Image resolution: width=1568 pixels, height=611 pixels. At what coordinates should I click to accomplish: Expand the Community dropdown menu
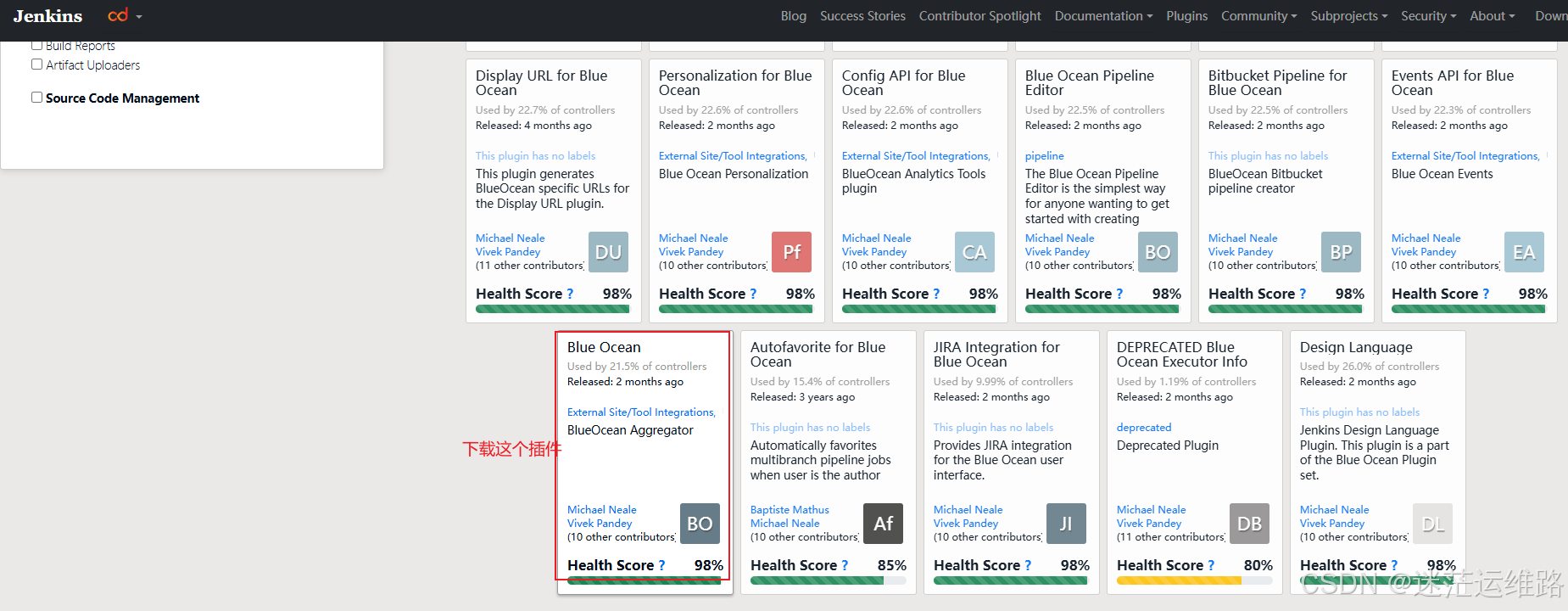[1258, 16]
